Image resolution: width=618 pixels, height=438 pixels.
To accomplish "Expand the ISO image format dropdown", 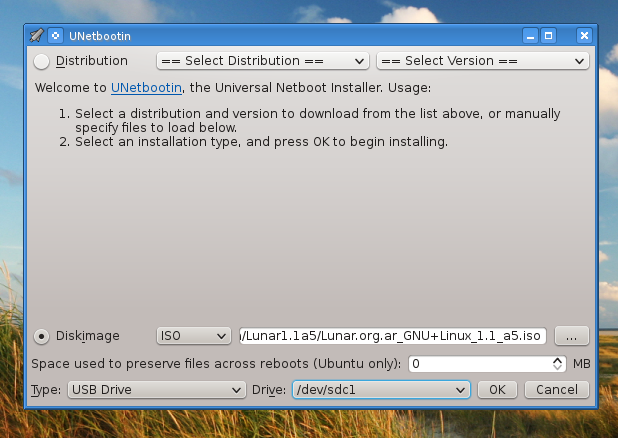I will pyautogui.click(x=194, y=336).
